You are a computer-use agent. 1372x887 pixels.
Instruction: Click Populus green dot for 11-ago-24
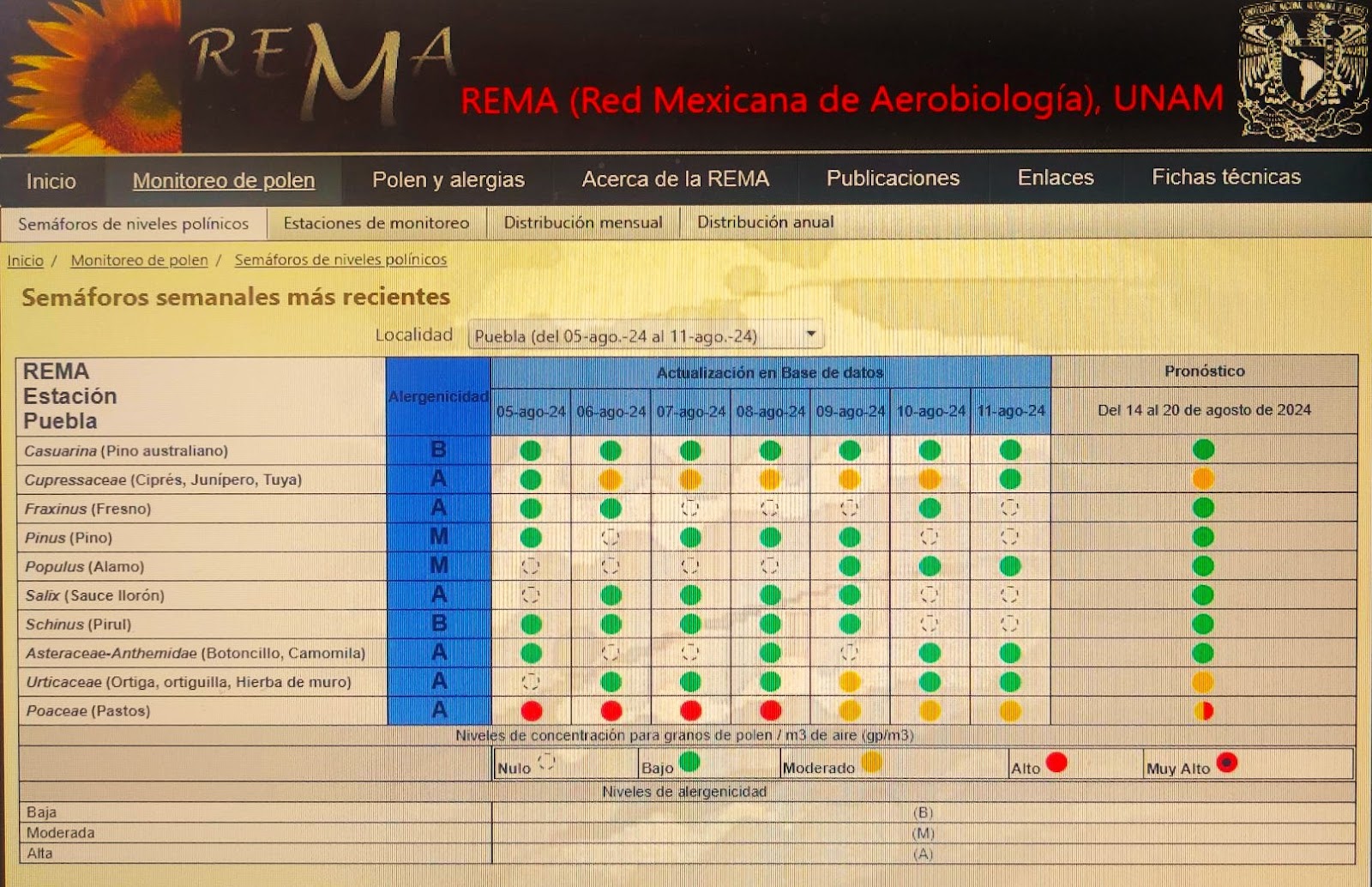(1010, 566)
